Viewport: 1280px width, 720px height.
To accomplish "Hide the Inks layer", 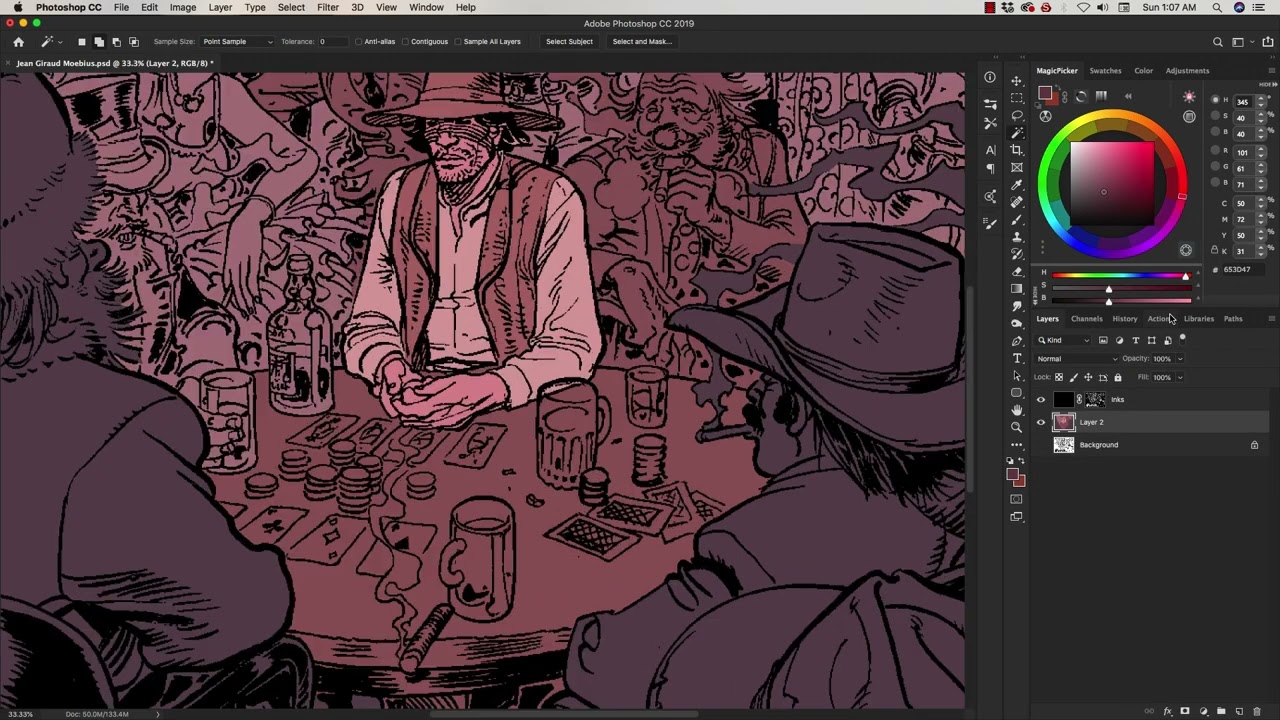I will tap(1041, 399).
